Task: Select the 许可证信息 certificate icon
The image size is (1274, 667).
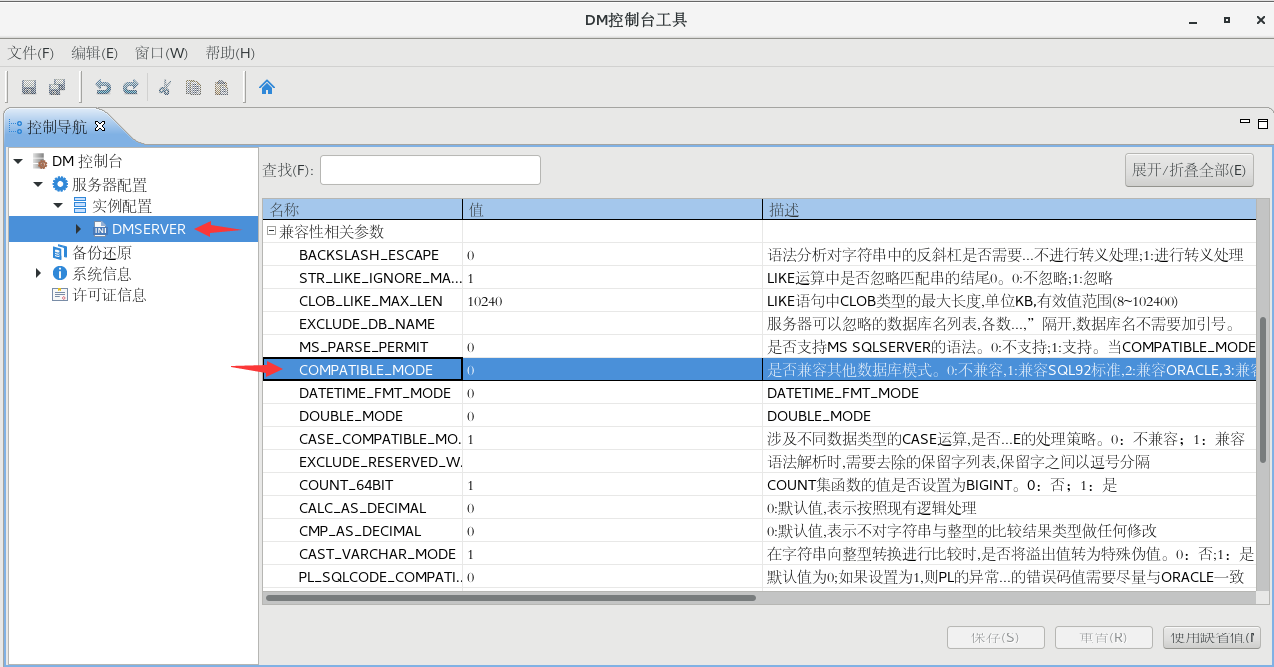Action: [60, 295]
